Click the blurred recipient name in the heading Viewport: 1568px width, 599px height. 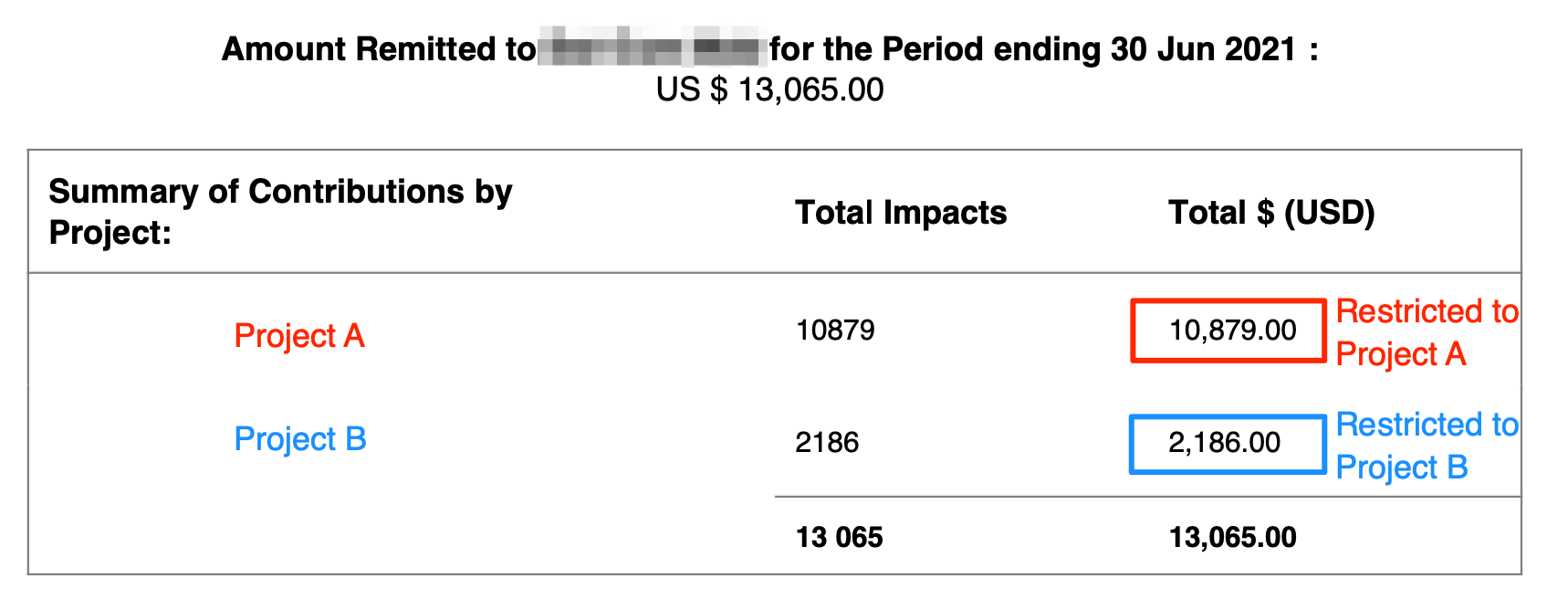pos(650,47)
